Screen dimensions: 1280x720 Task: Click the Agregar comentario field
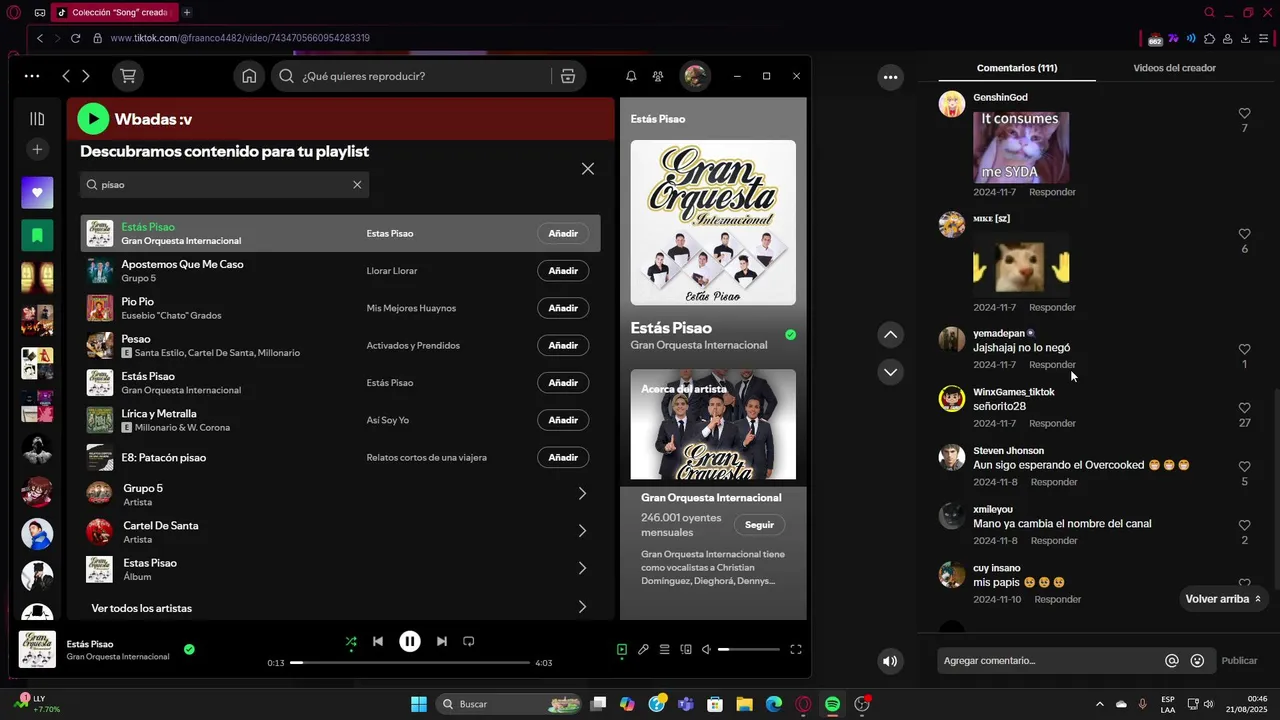(x=1050, y=661)
